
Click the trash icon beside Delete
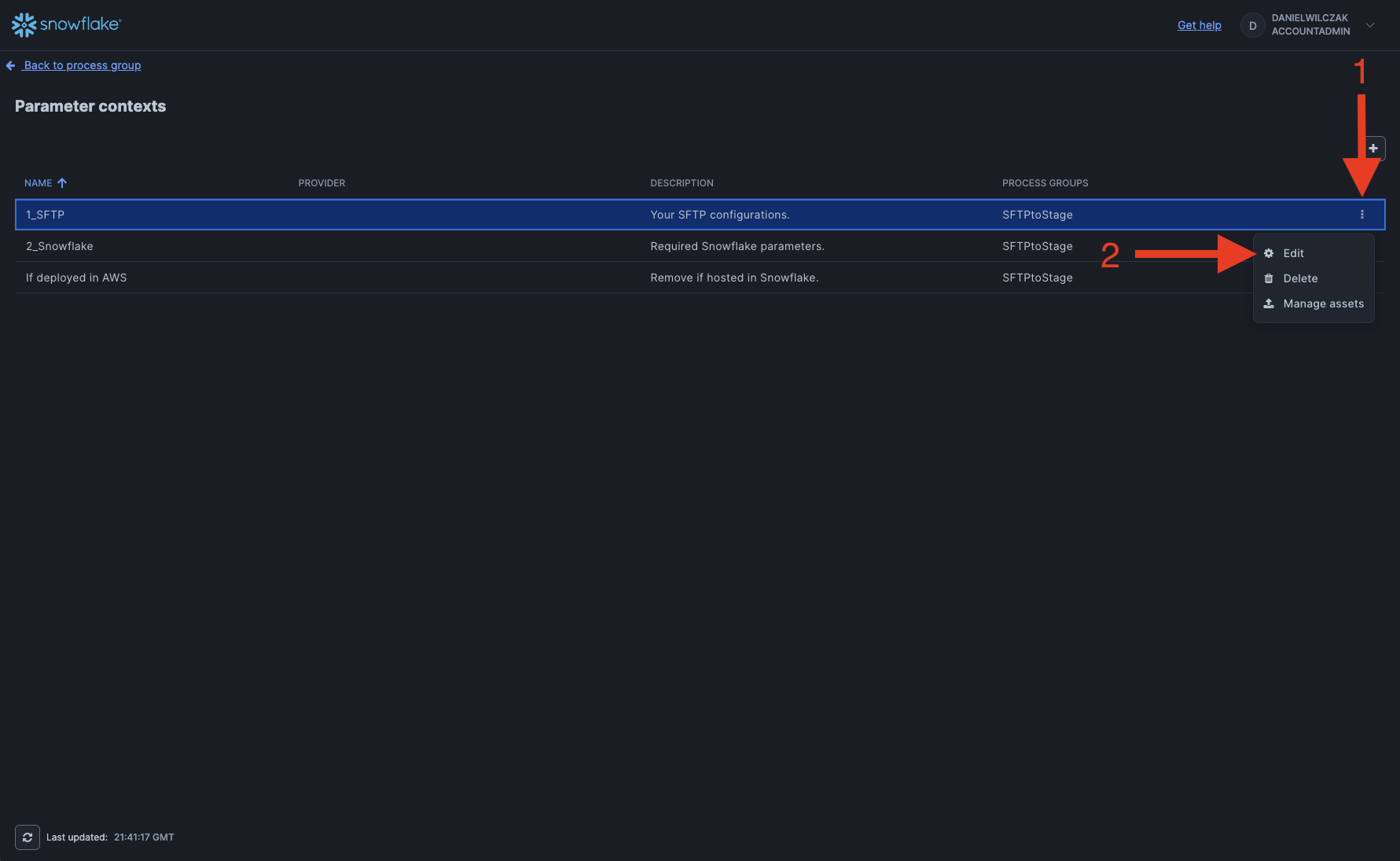pos(1269,278)
